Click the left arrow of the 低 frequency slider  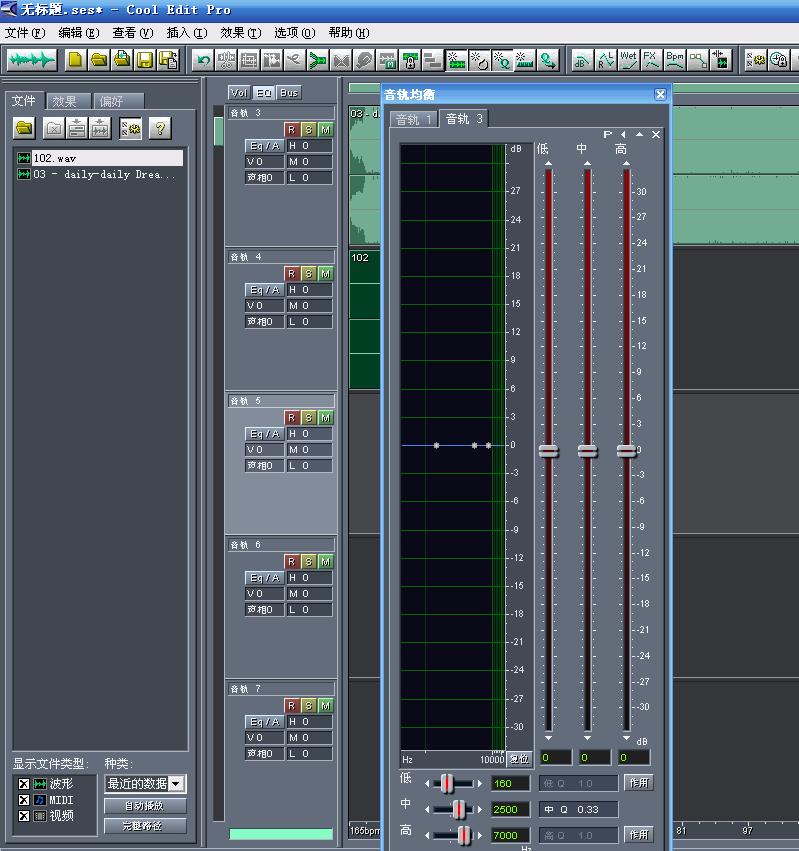pos(427,783)
